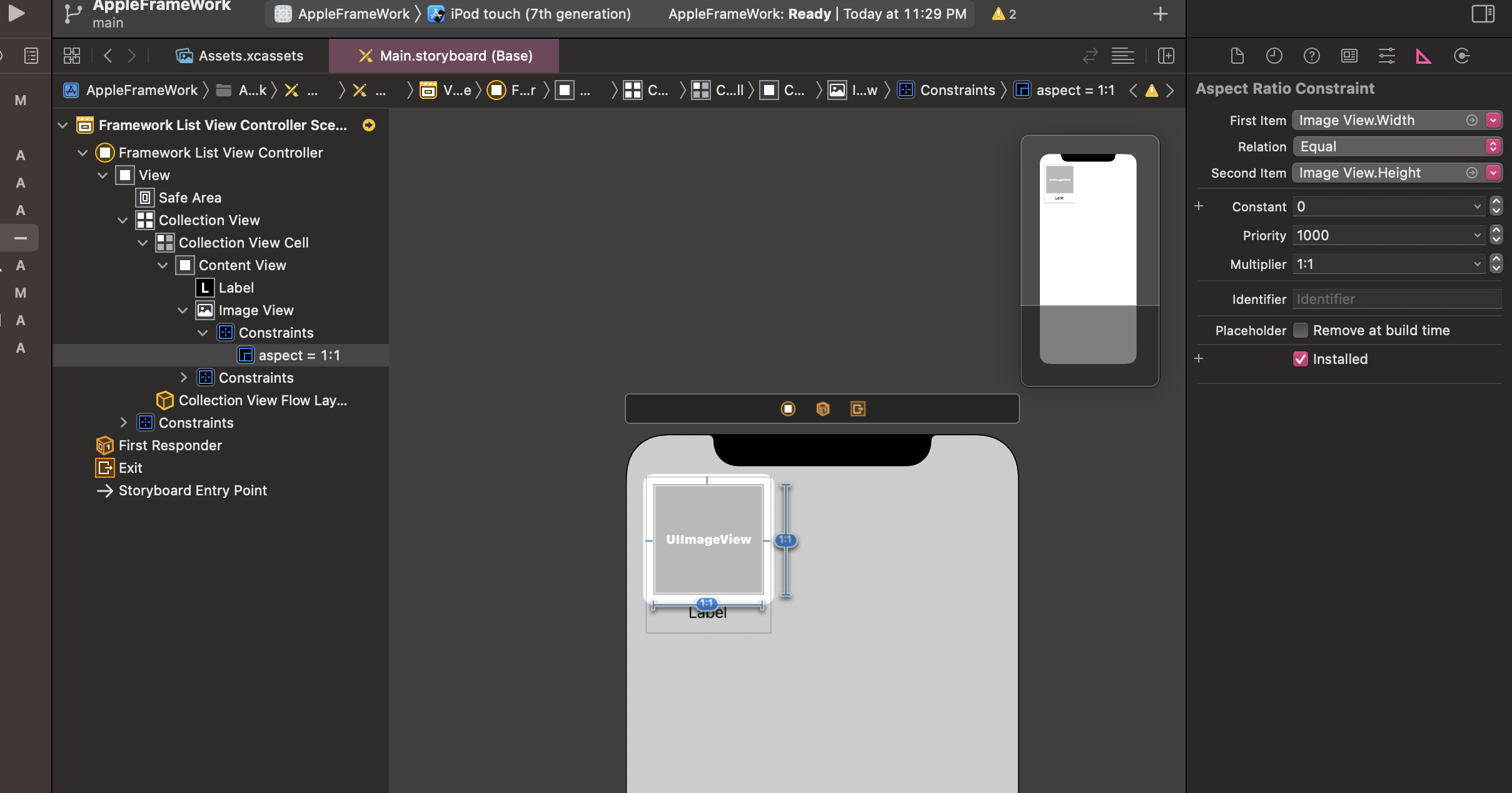Show the Quick Help inspector
The height and width of the screenshot is (793, 1512).
pos(1311,56)
